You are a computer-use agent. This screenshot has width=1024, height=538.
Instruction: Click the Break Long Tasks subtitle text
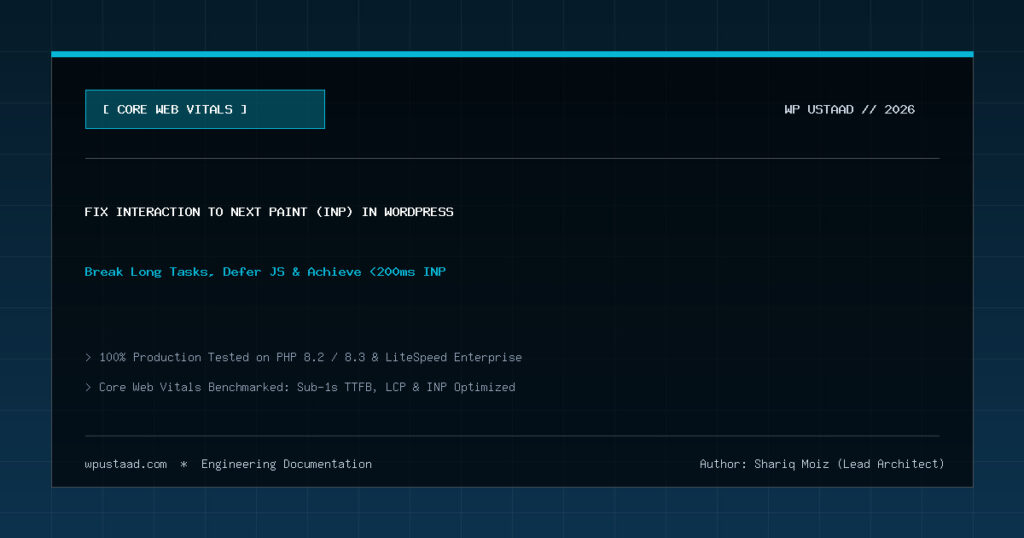click(265, 272)
